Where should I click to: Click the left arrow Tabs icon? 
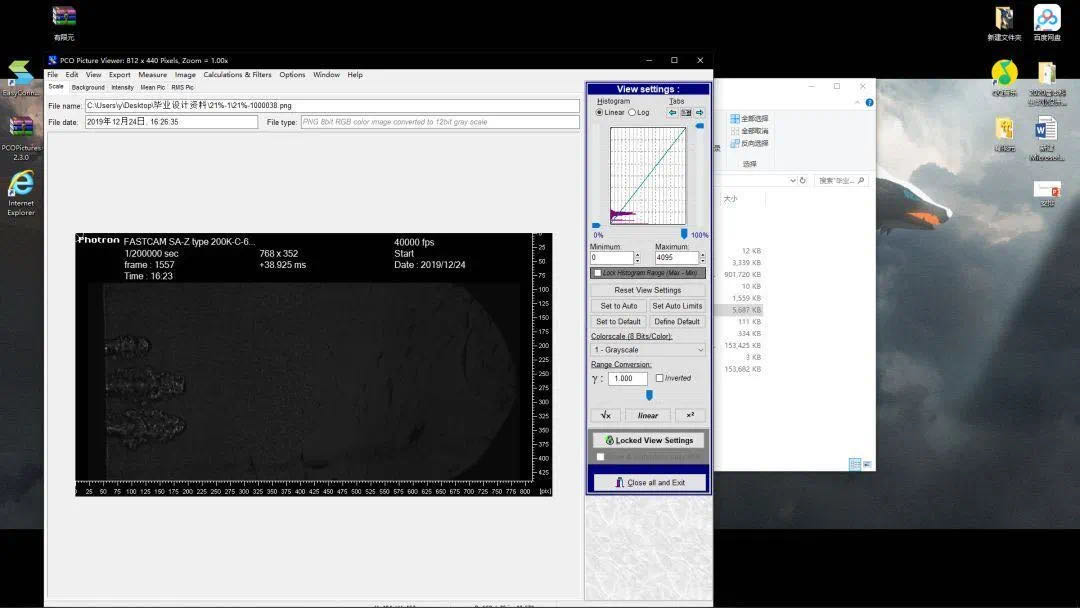coord(673,113)
